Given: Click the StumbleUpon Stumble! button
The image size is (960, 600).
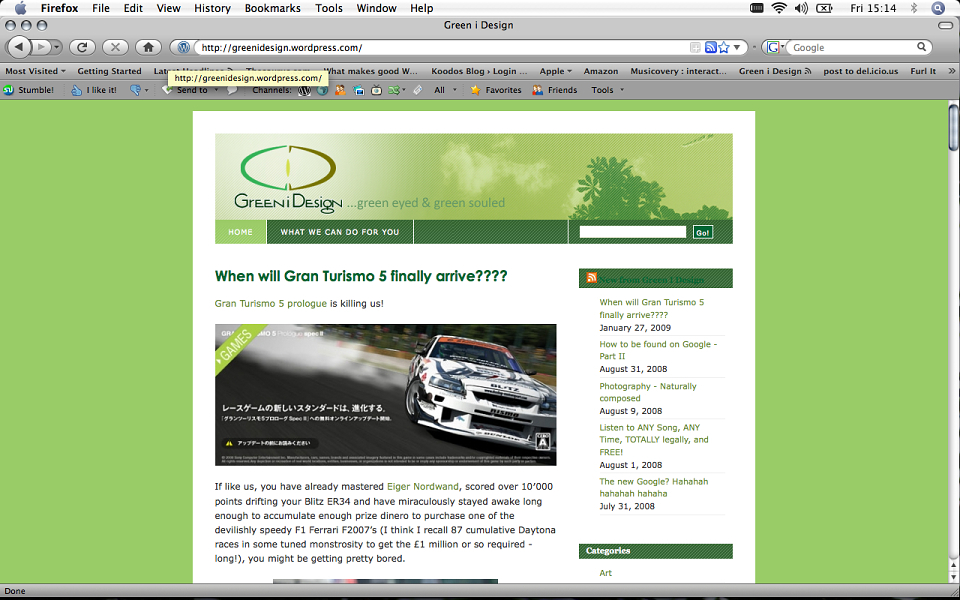Looking at the screenshot, I should [x=29, y=90].
